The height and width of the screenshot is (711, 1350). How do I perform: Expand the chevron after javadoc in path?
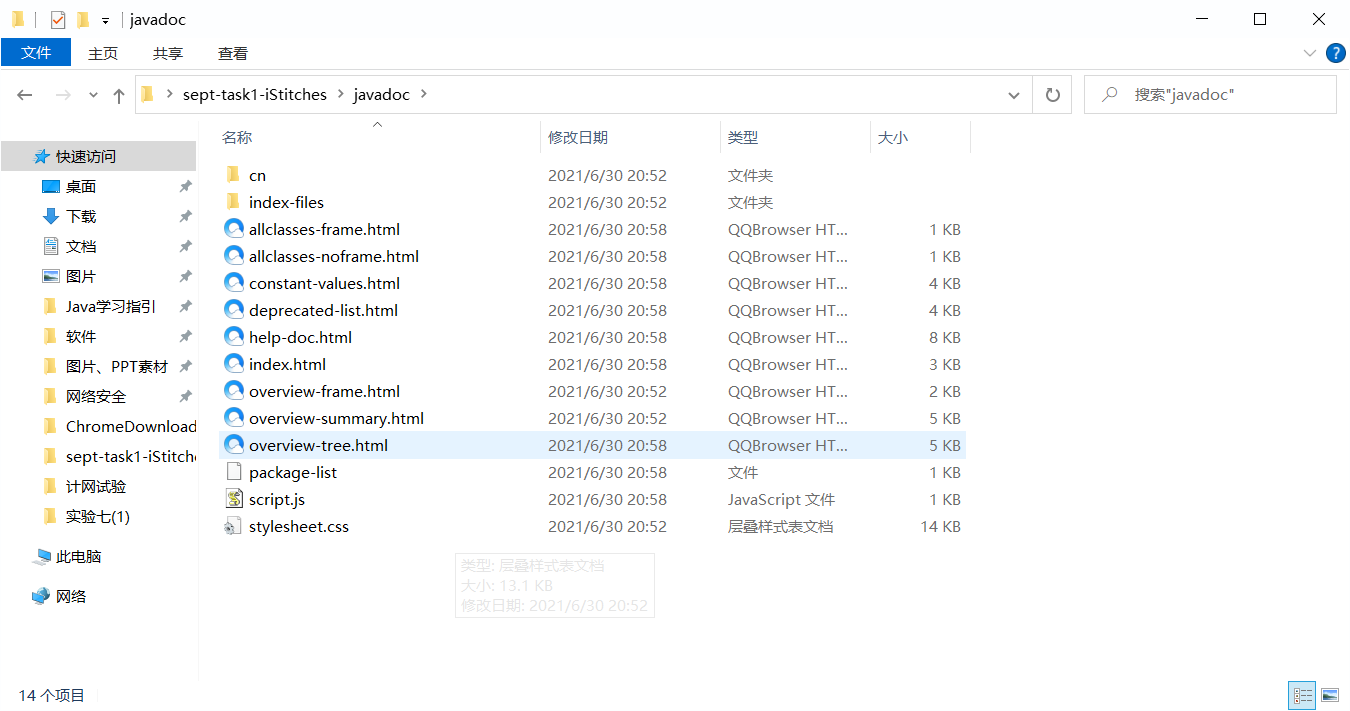(x=422, y=95)
